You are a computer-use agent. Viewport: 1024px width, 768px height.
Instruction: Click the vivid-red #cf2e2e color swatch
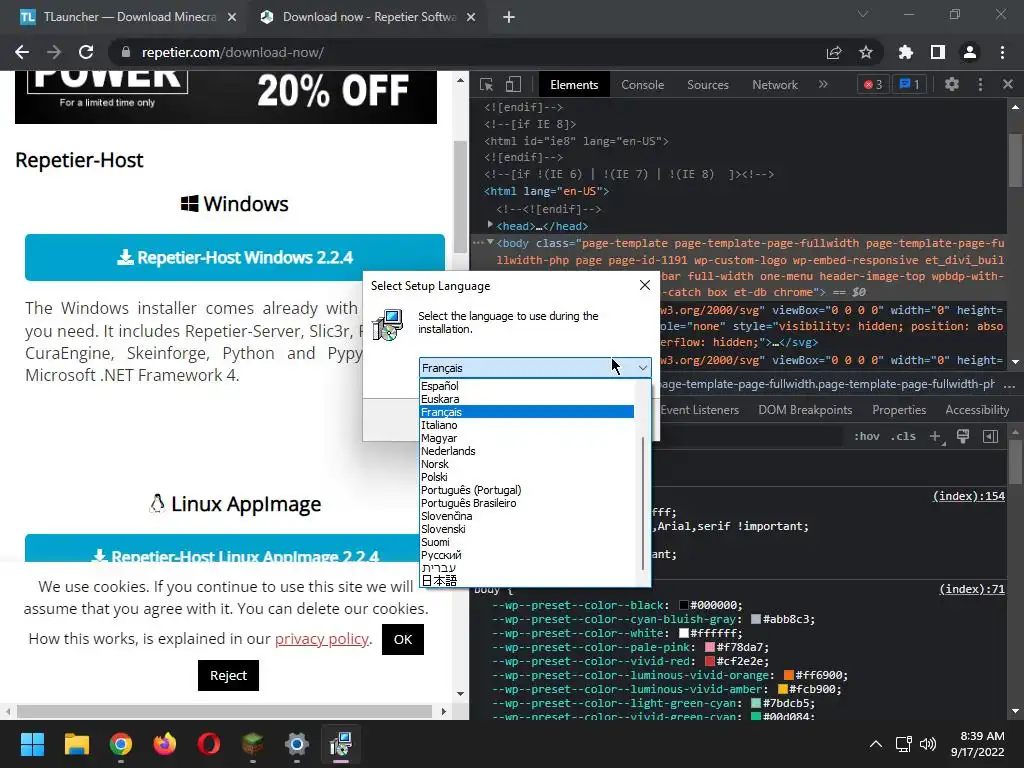710,661
